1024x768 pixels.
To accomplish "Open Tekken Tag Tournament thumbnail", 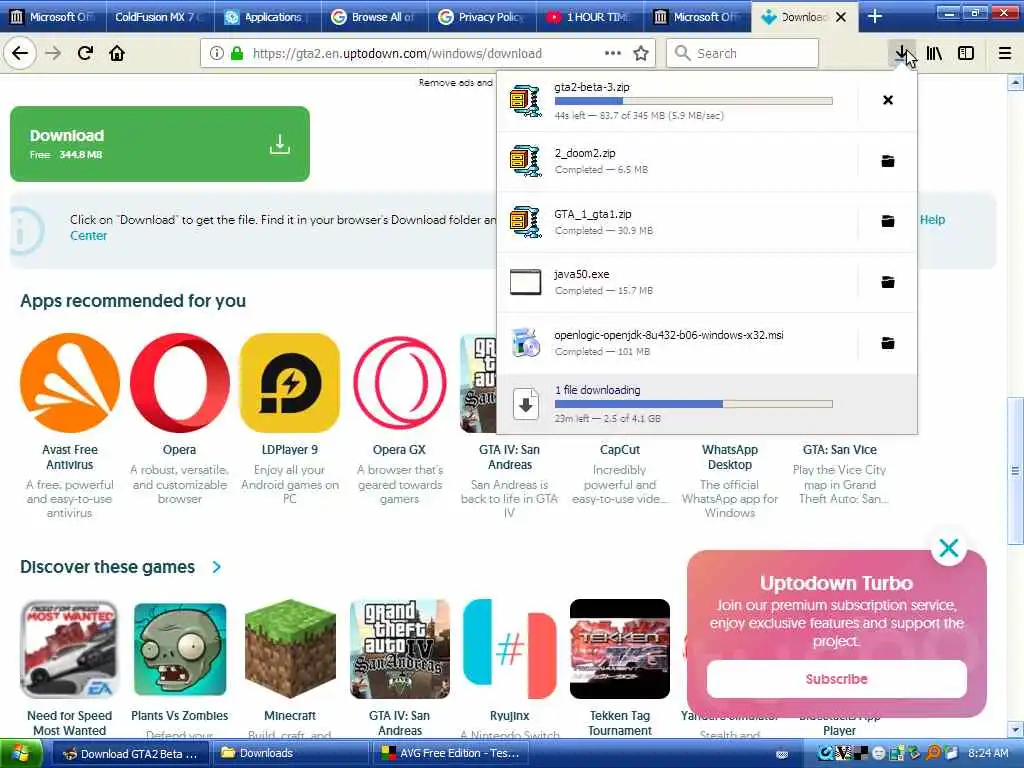I will 620,649.
